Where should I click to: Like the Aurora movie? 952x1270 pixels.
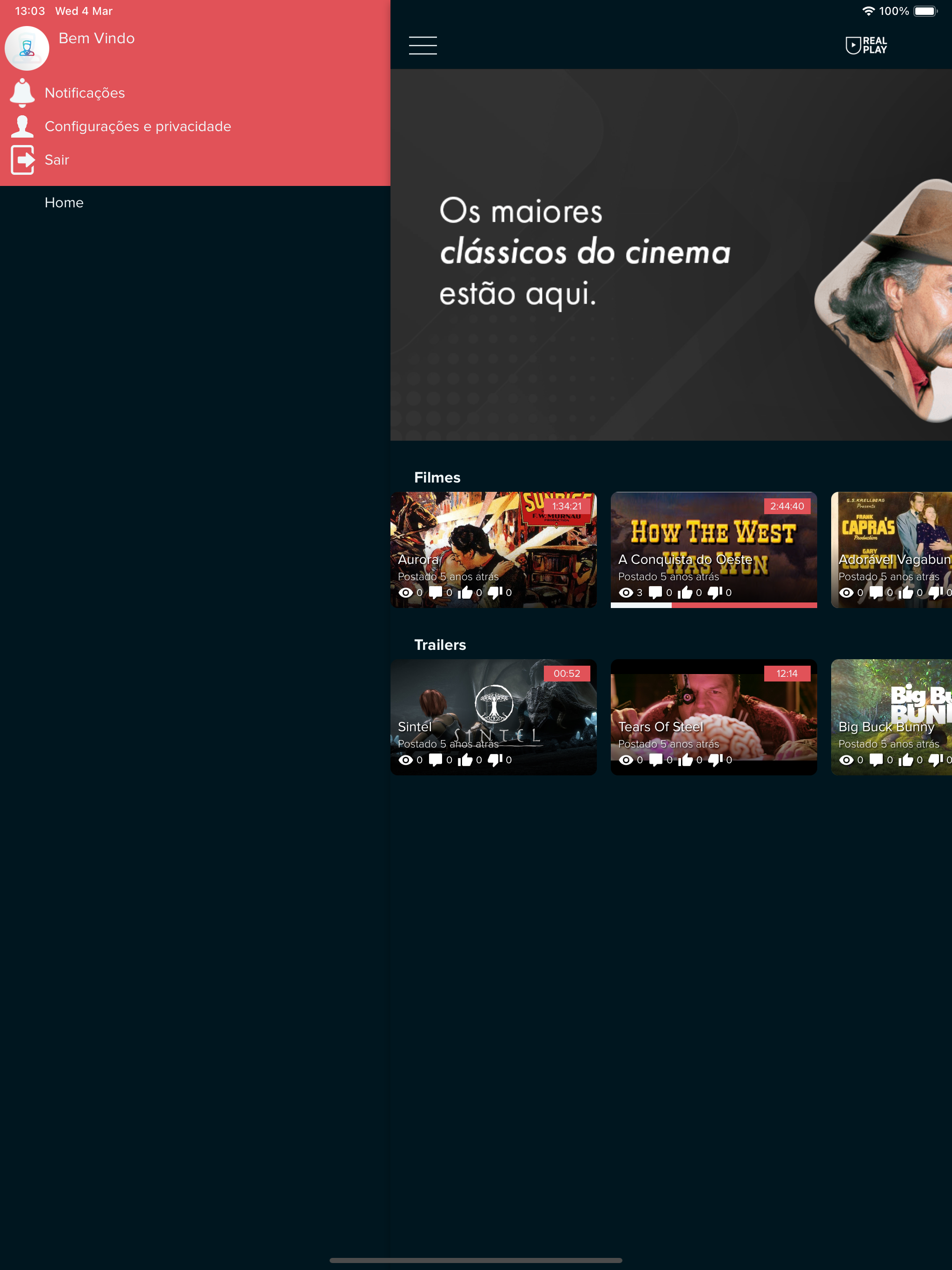[x=465, y=593]
